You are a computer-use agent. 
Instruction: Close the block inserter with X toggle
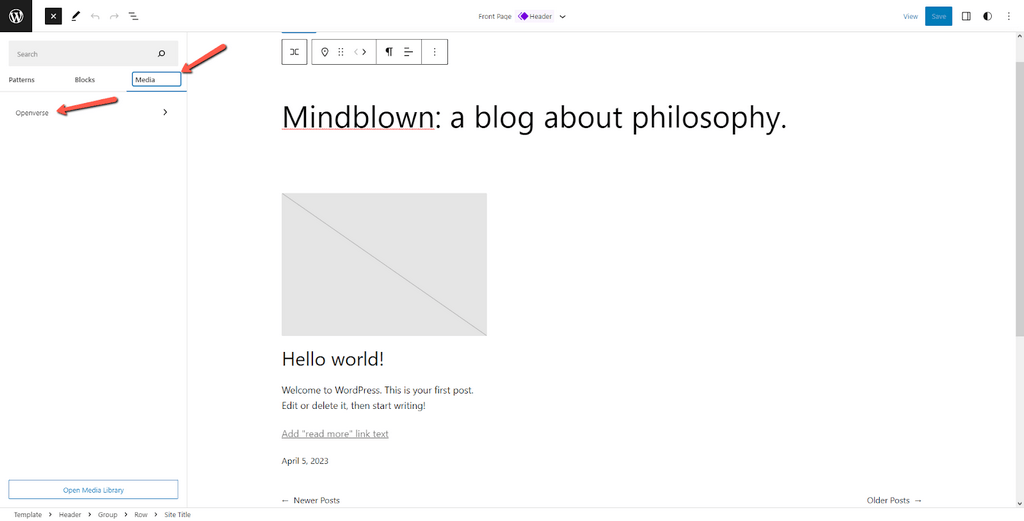pyautogui.click(x=53, y=16)
